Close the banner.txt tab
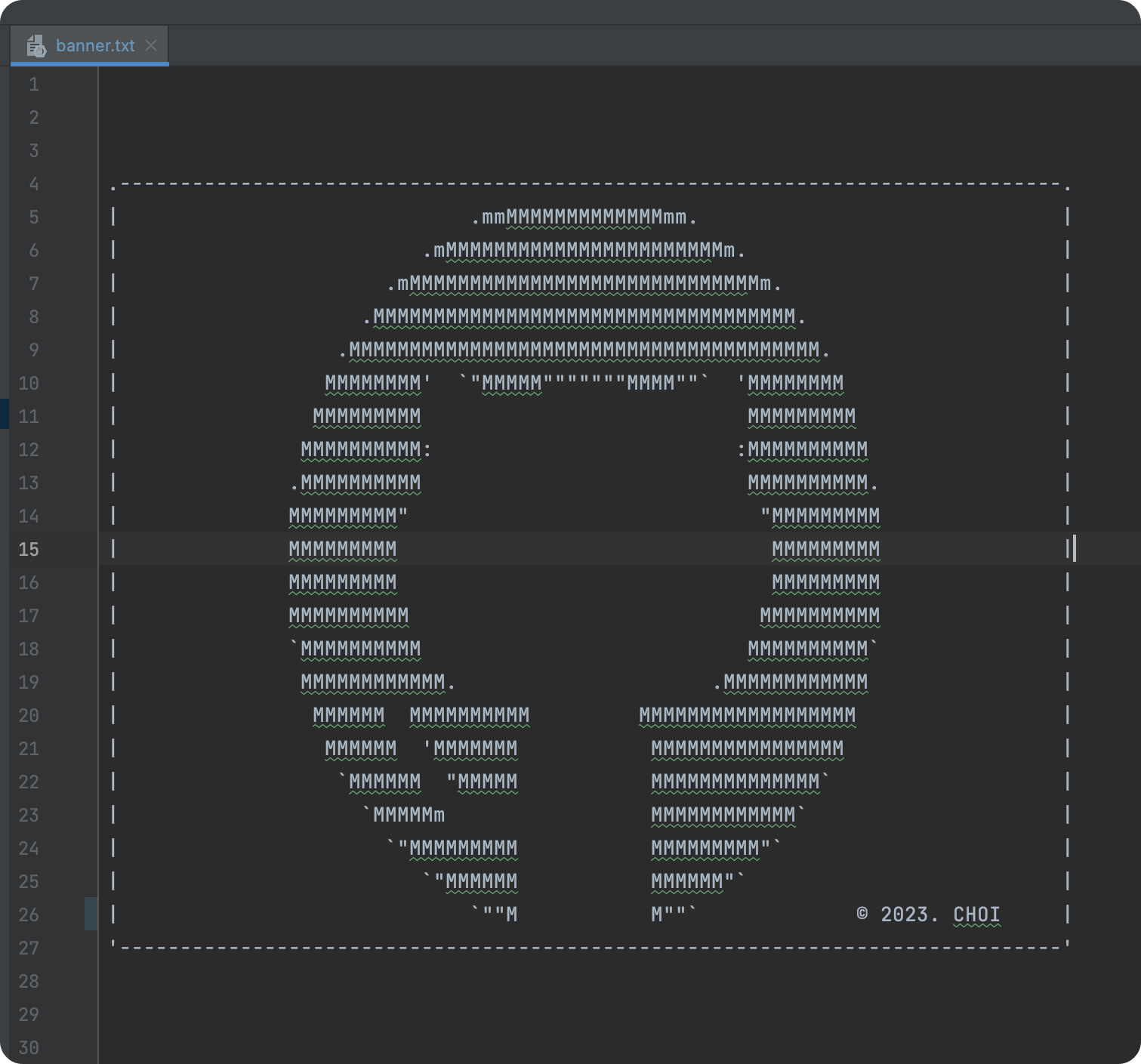Screen dimensions: 1141x1064 [x=151, y=45]
